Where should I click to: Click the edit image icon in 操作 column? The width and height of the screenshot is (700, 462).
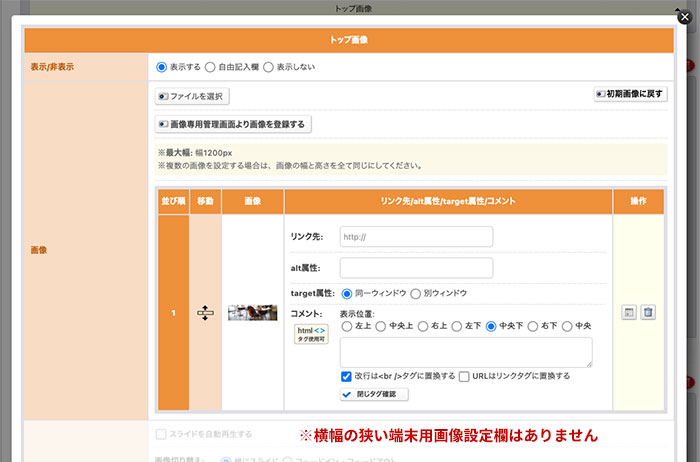[x=628, y=313]
